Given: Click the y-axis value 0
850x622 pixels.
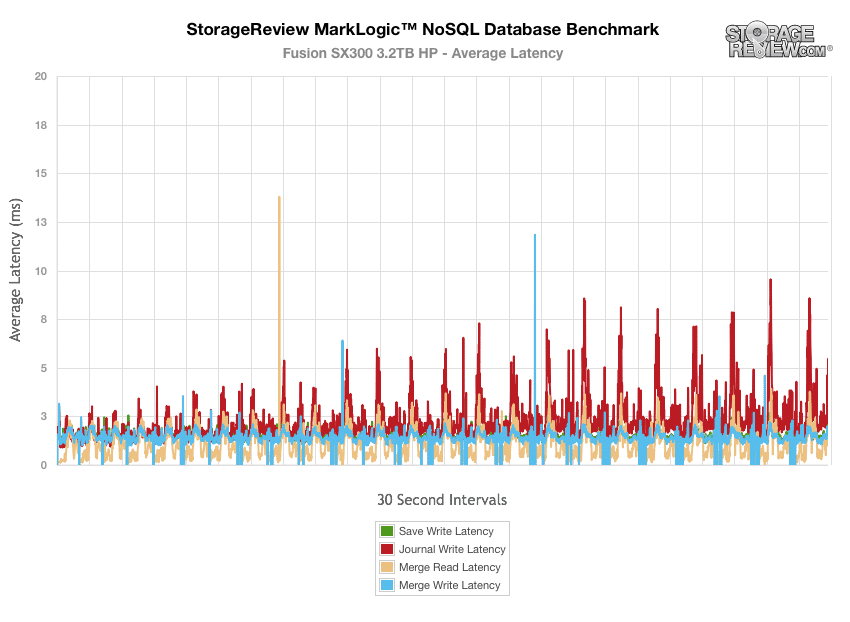Looking at the screenshot, I should click(x=44, y=465).
